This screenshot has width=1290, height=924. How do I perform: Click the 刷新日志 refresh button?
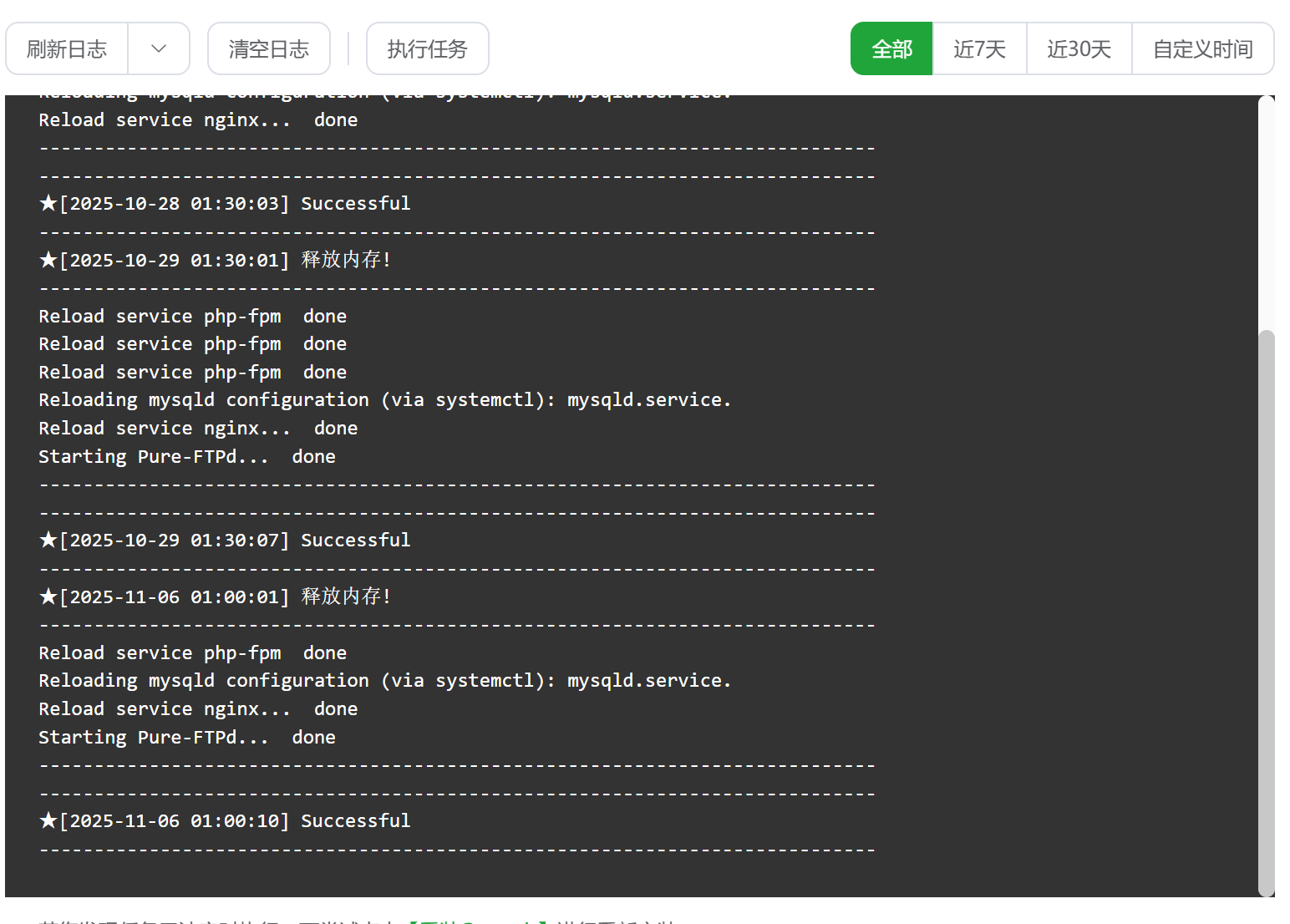pos(67,48)
